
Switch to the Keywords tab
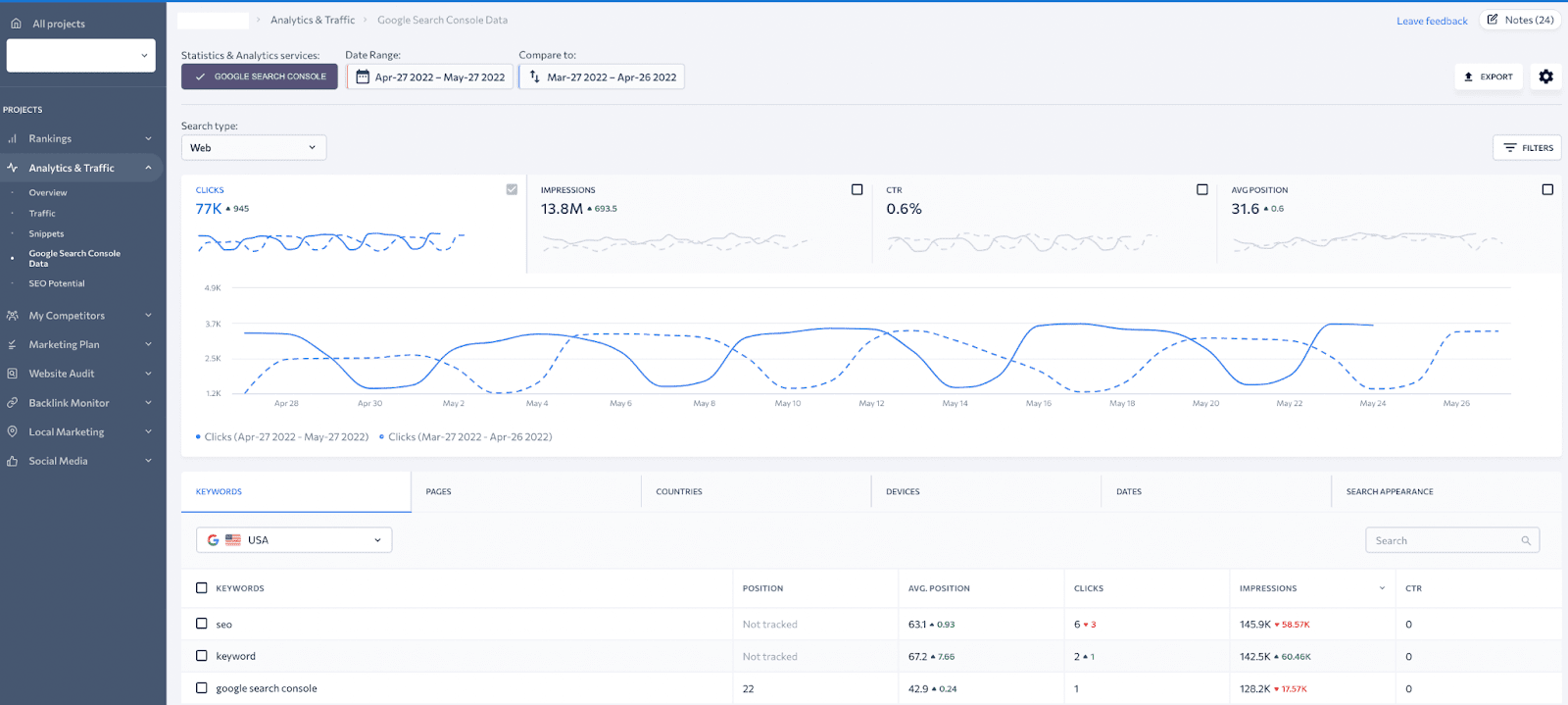pos(296,492)
